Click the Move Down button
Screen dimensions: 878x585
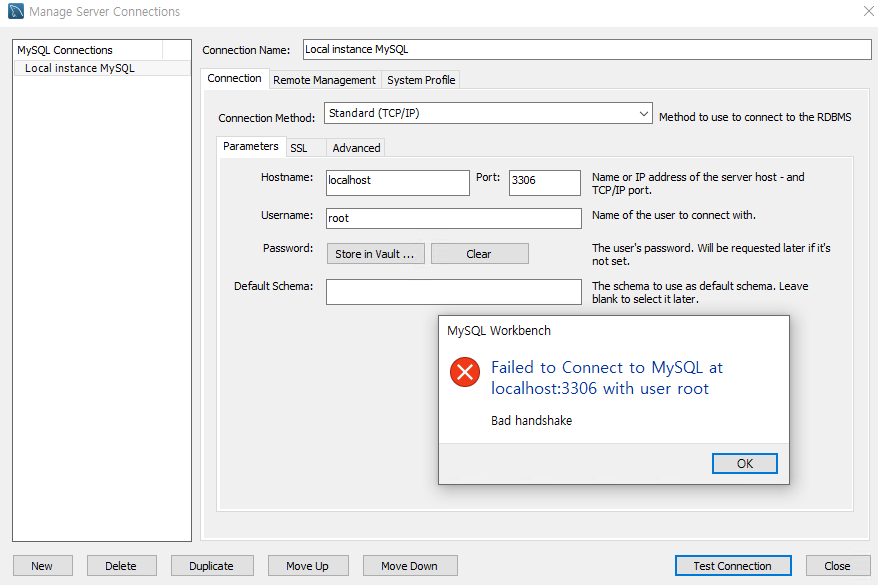click(410, 565)
